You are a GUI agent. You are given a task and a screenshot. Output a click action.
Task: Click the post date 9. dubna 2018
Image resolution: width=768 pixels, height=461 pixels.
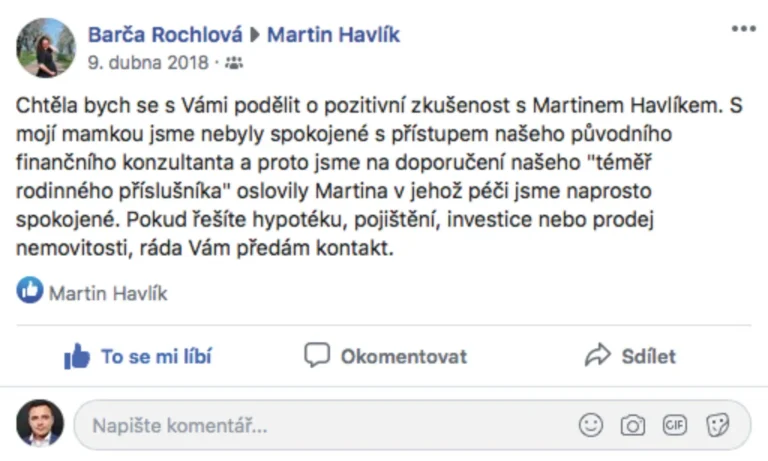(x=147, y=63)
